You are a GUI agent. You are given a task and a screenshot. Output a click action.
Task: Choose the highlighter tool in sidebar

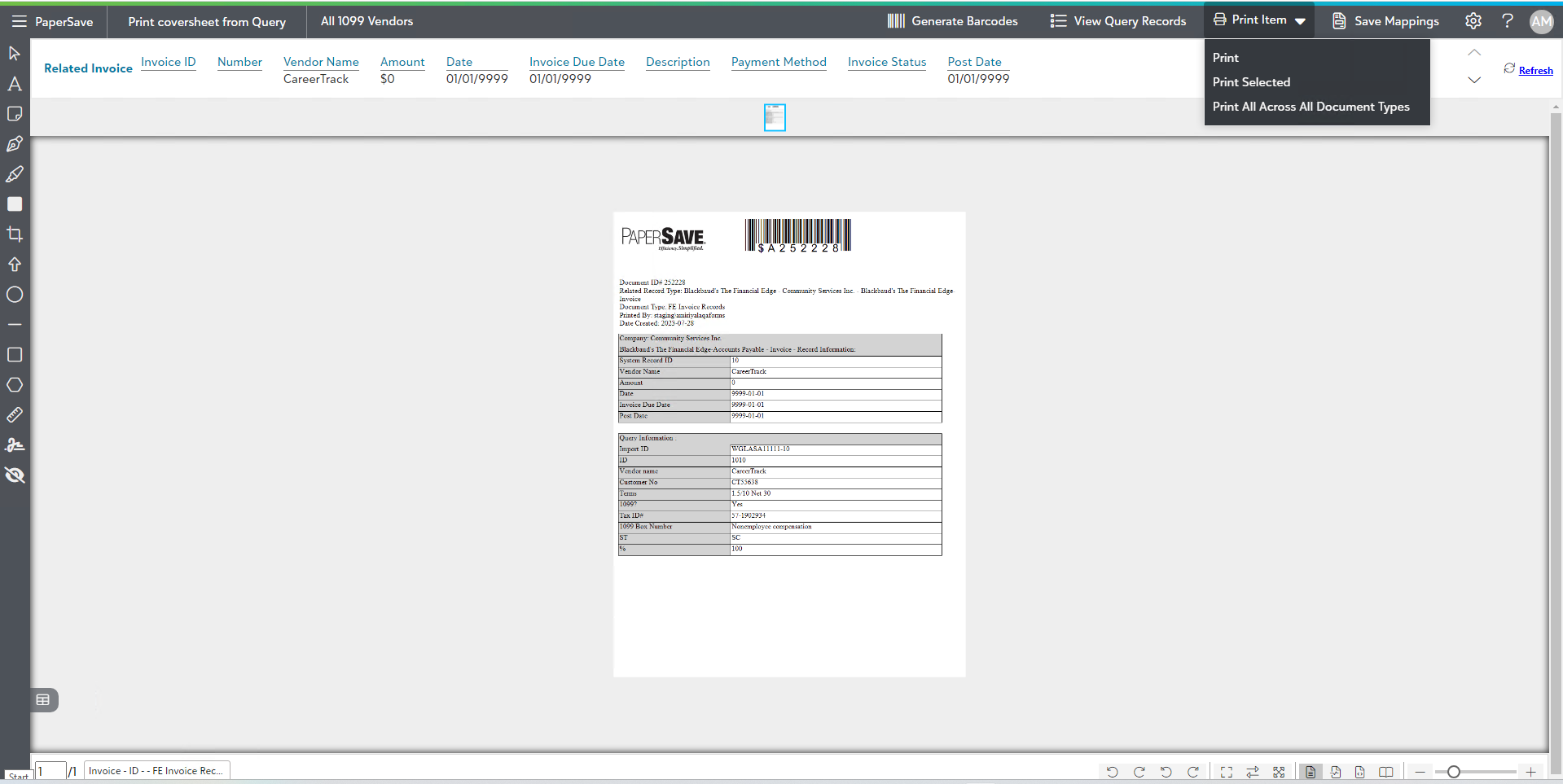(x=15, y=174)
